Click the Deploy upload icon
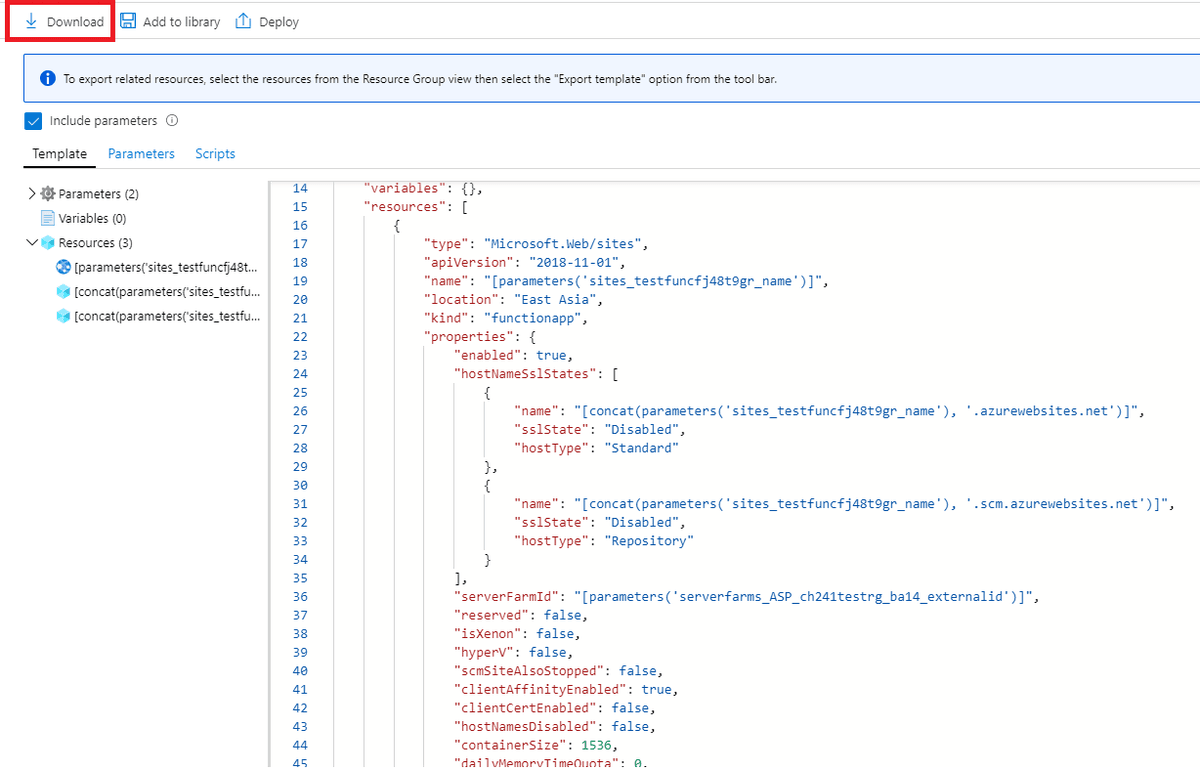The height and width of the screenshot is (768, 1200). point(243,21)
